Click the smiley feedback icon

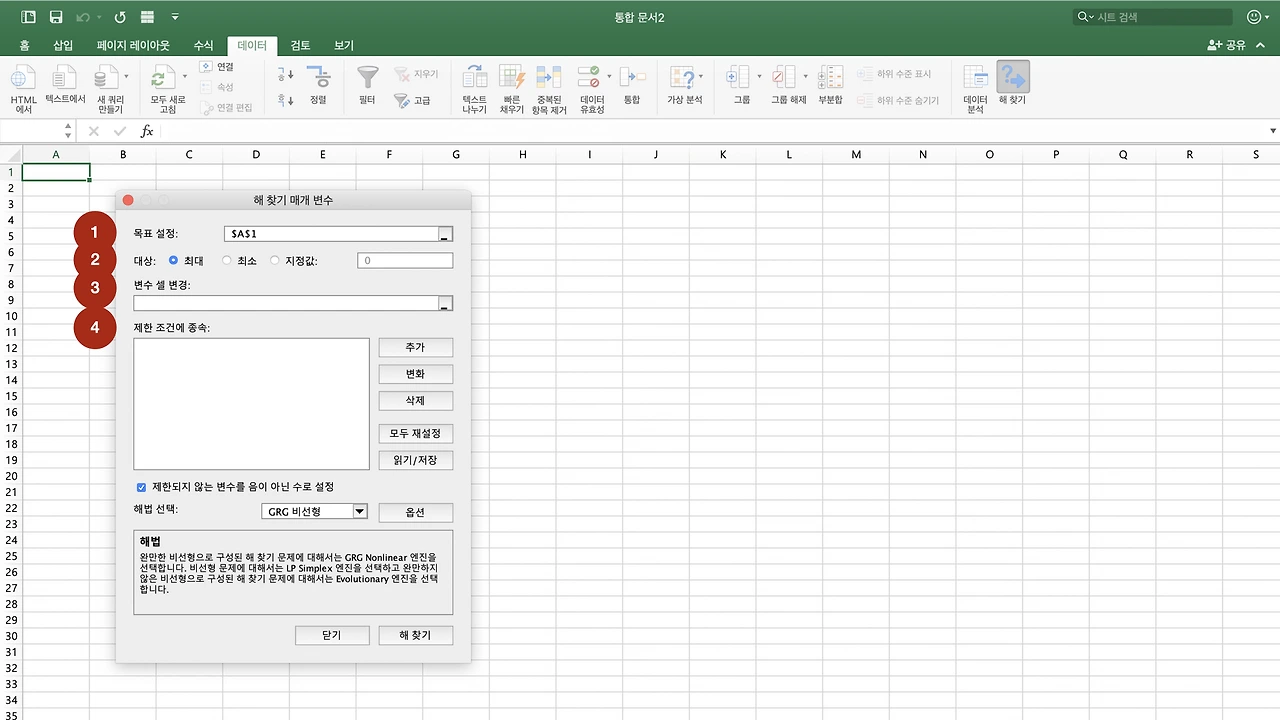[x=1255, y=17]
